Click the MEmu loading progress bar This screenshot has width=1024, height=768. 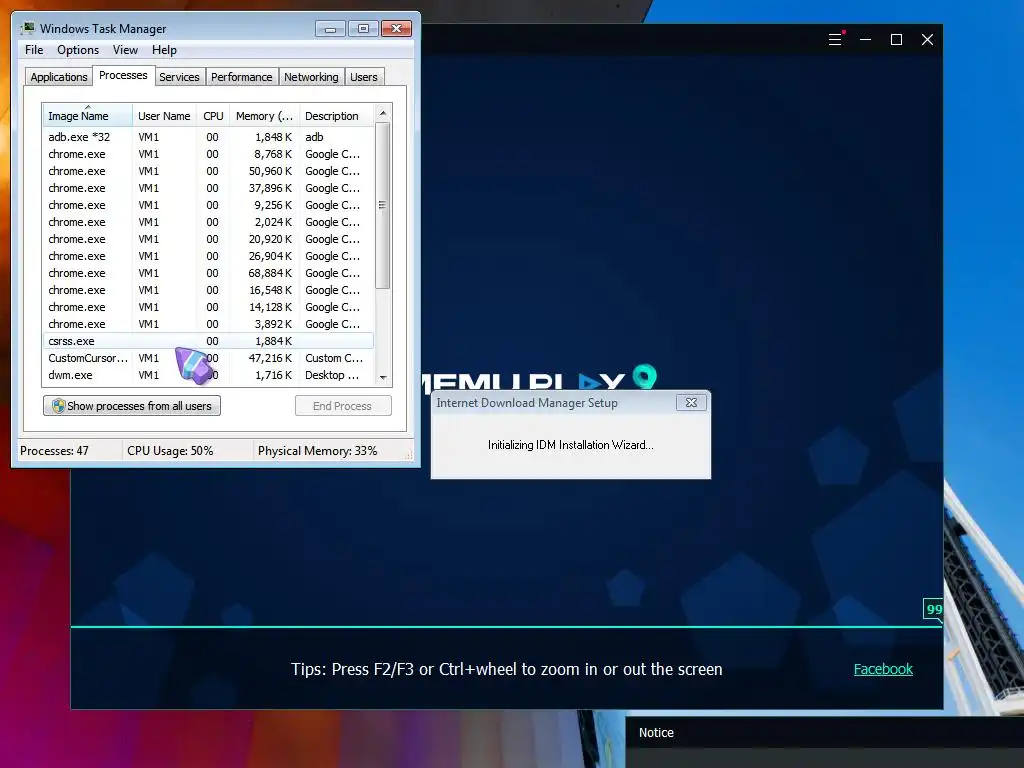(506, 626)
